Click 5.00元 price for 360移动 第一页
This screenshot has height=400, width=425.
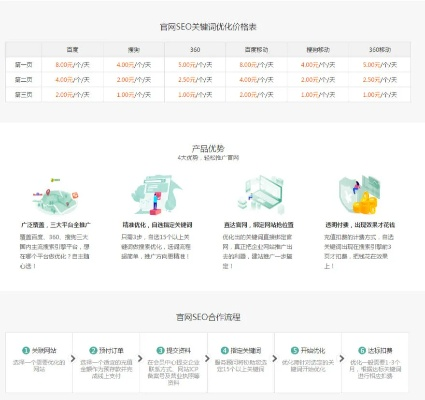[x=372, y=65]
